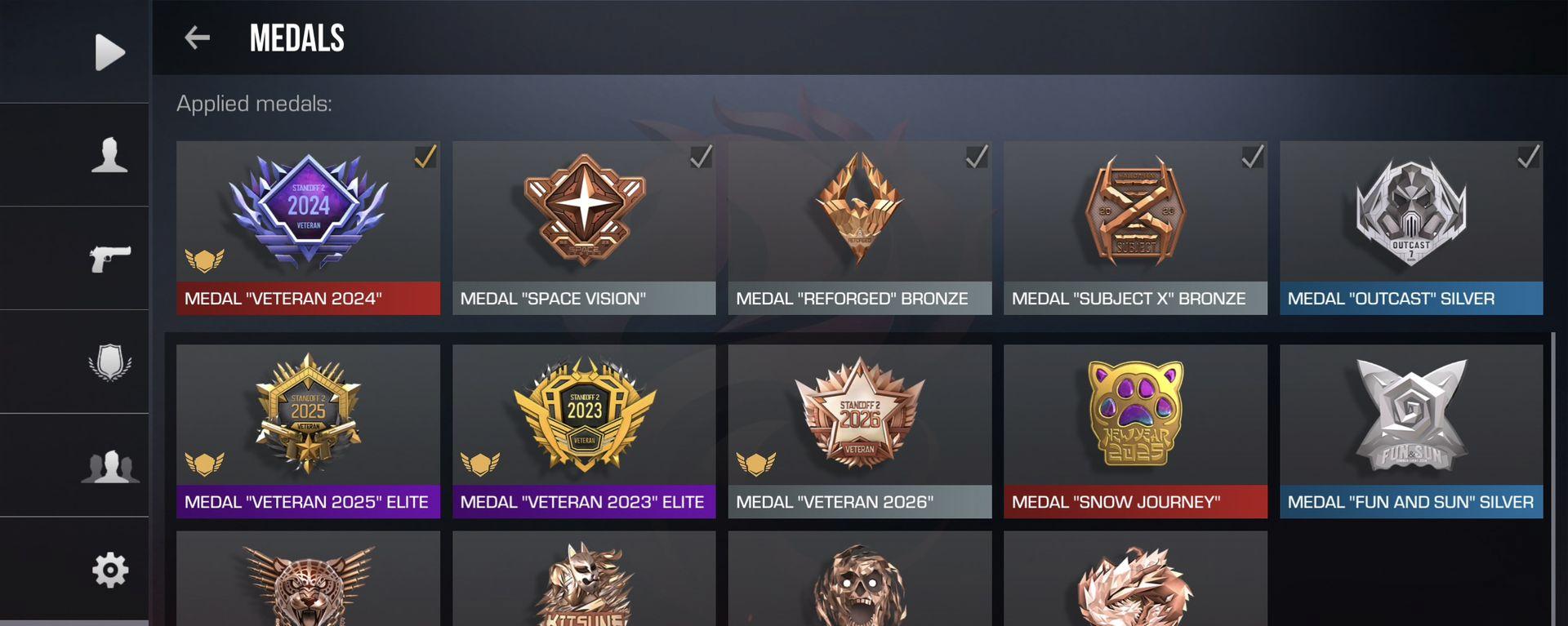Image resolution: width=1568 pixels, height=626 pixels.
Task: Uncheck the Veteran 2024 applied medal checkbox
Action: click(x=425, y=157)
